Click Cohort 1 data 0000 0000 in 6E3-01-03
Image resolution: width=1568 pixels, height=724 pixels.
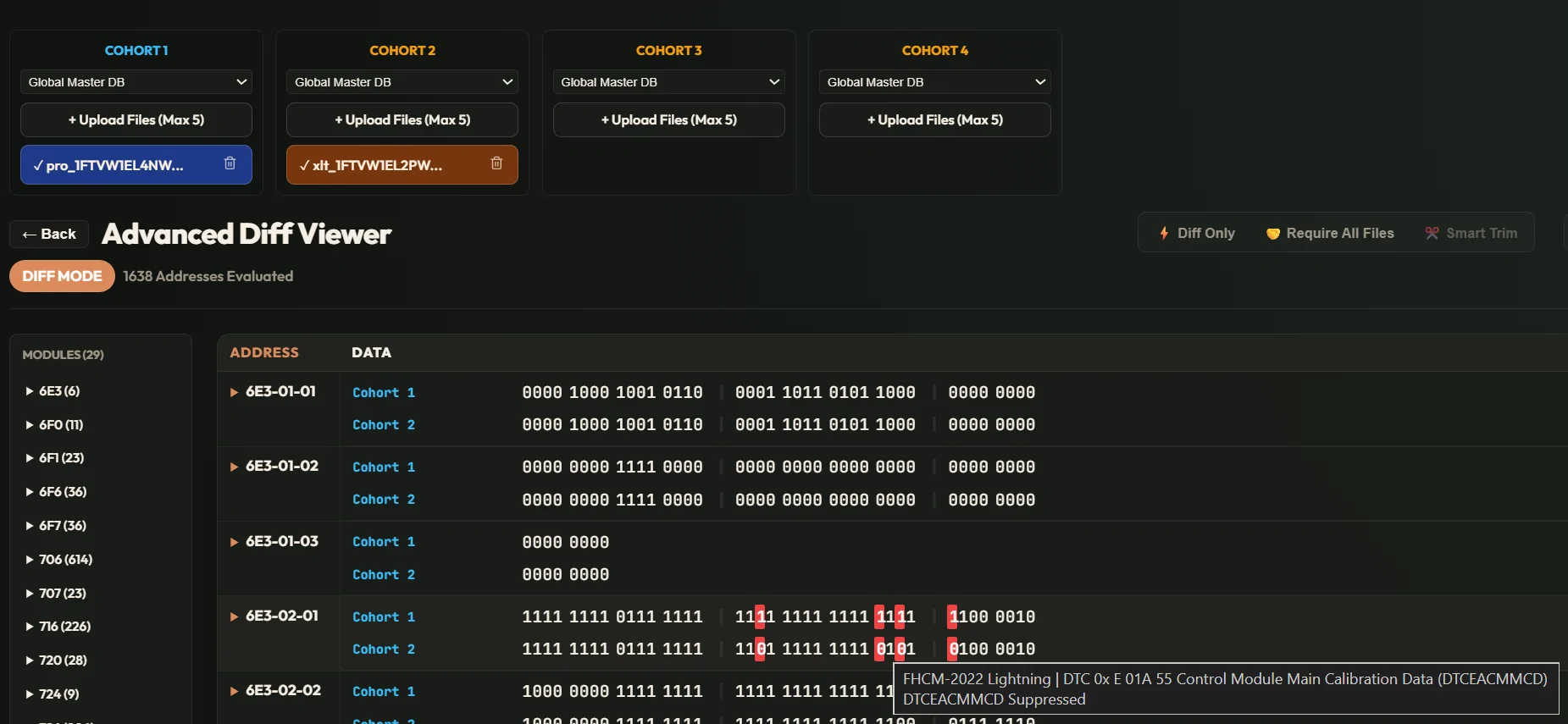pyautogui.click(x=566, y=542)
